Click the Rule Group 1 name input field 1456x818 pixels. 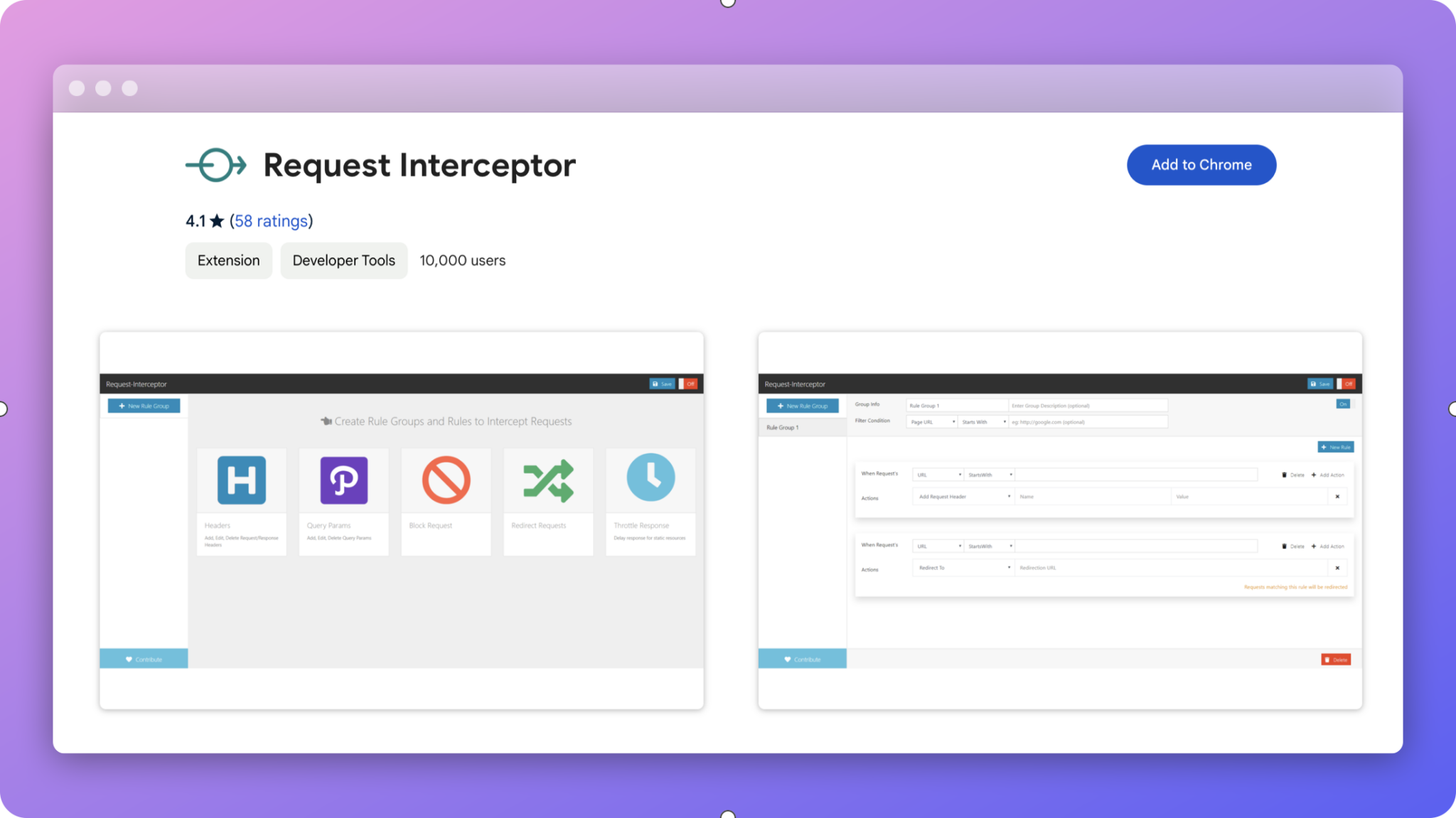[957, 406]
